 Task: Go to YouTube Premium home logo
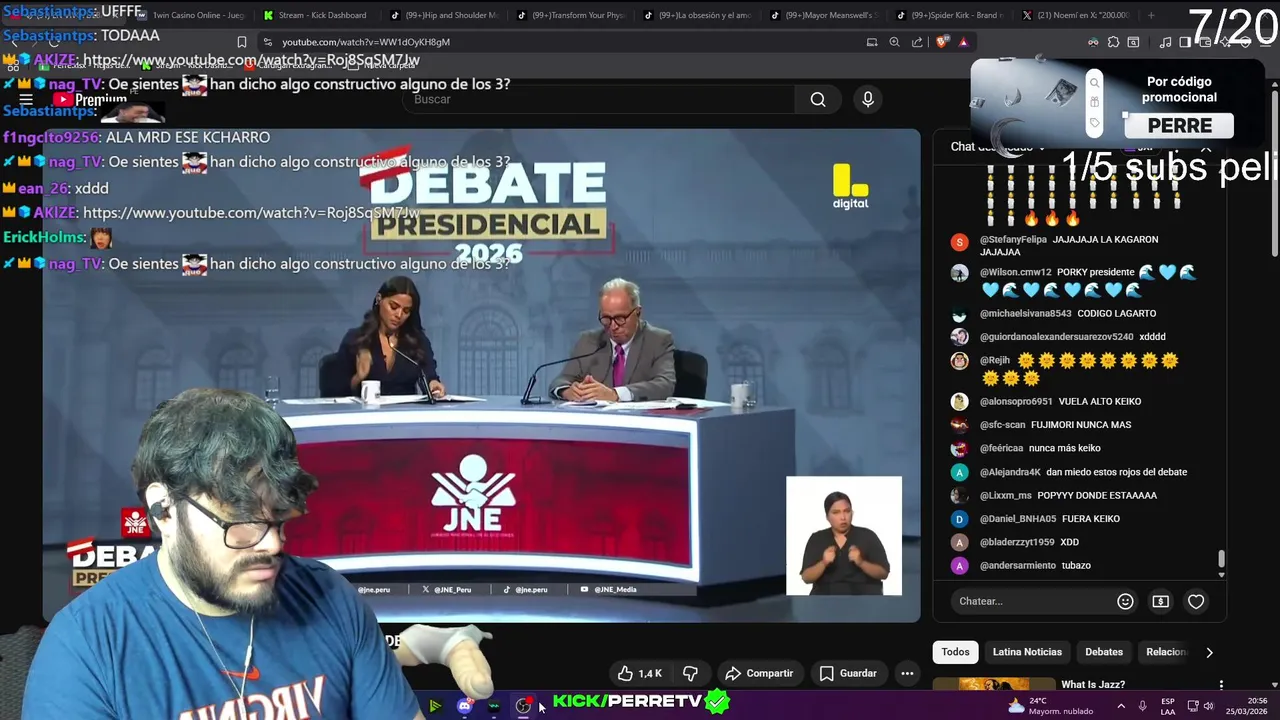point(90,99)
